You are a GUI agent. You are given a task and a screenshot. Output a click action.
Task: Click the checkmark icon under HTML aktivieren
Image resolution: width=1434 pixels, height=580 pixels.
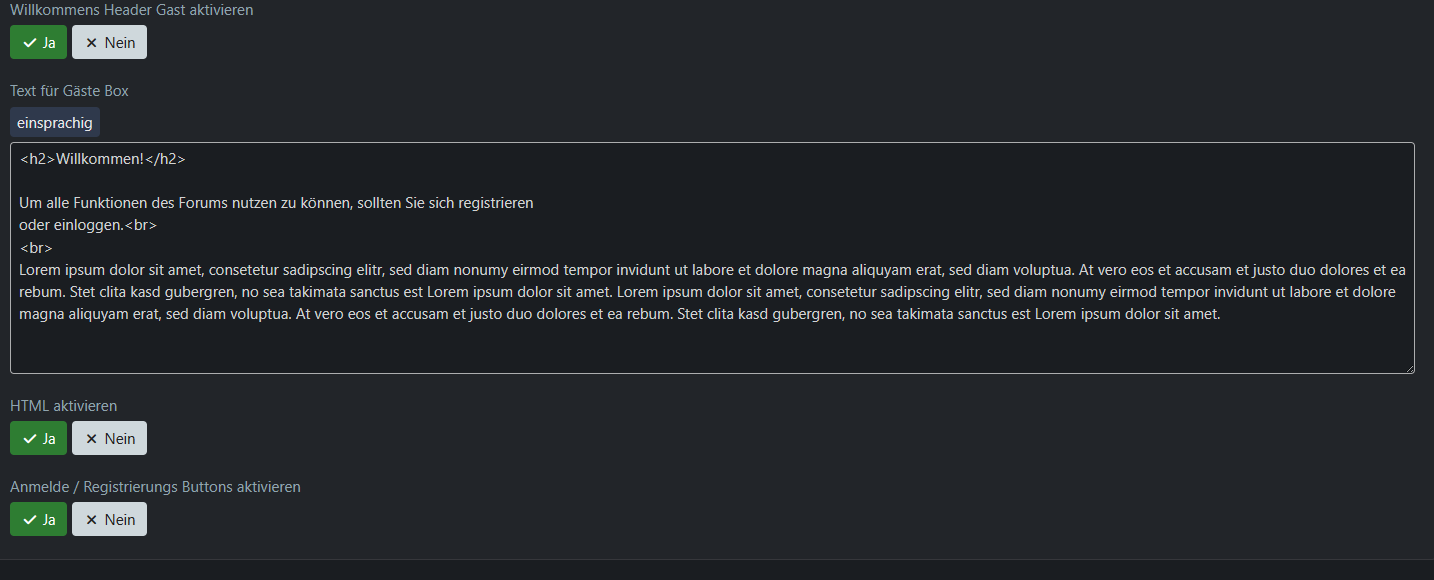click(30, 439)
